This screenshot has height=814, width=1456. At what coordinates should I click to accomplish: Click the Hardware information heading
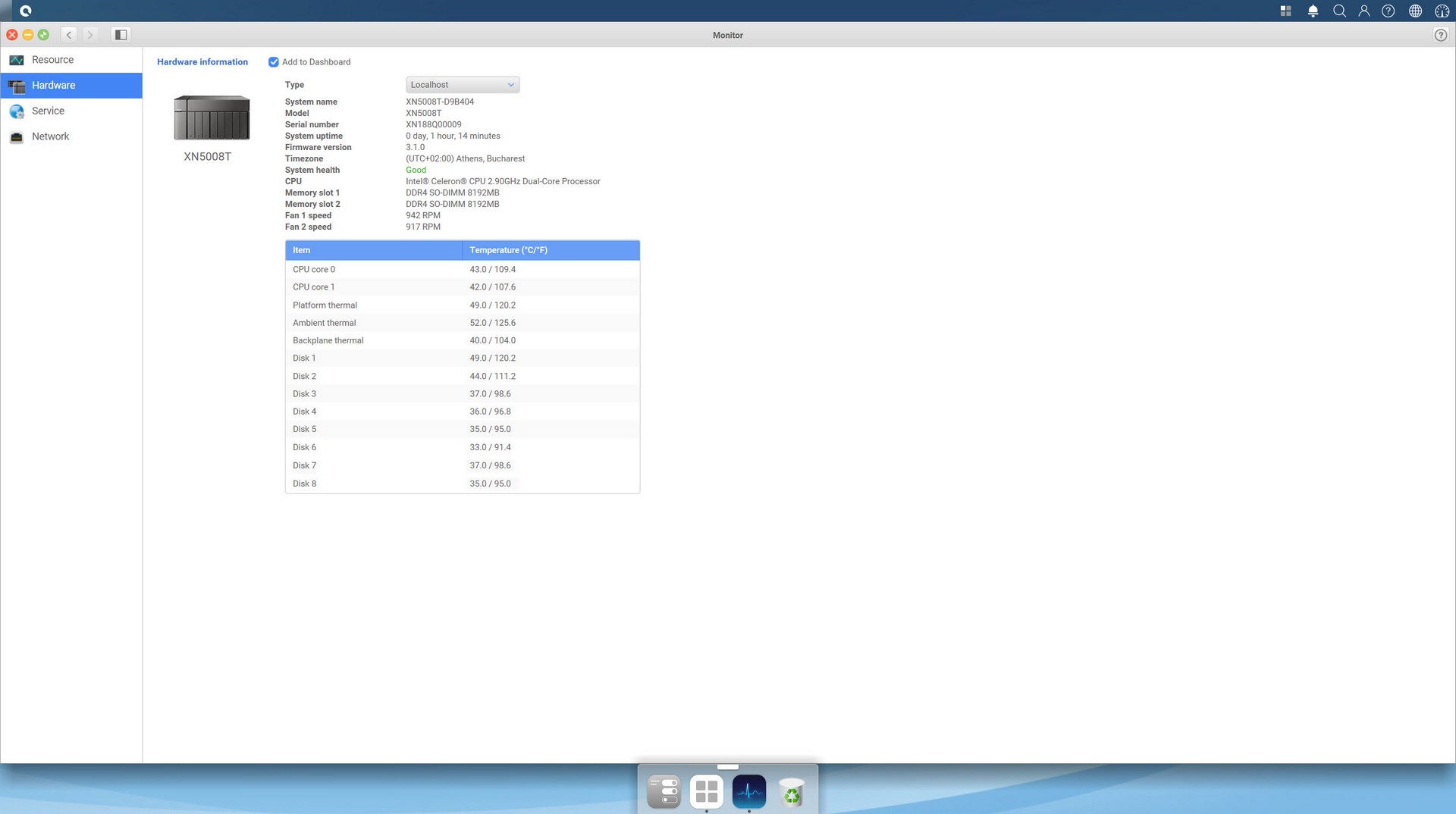(x=202, y=62)
